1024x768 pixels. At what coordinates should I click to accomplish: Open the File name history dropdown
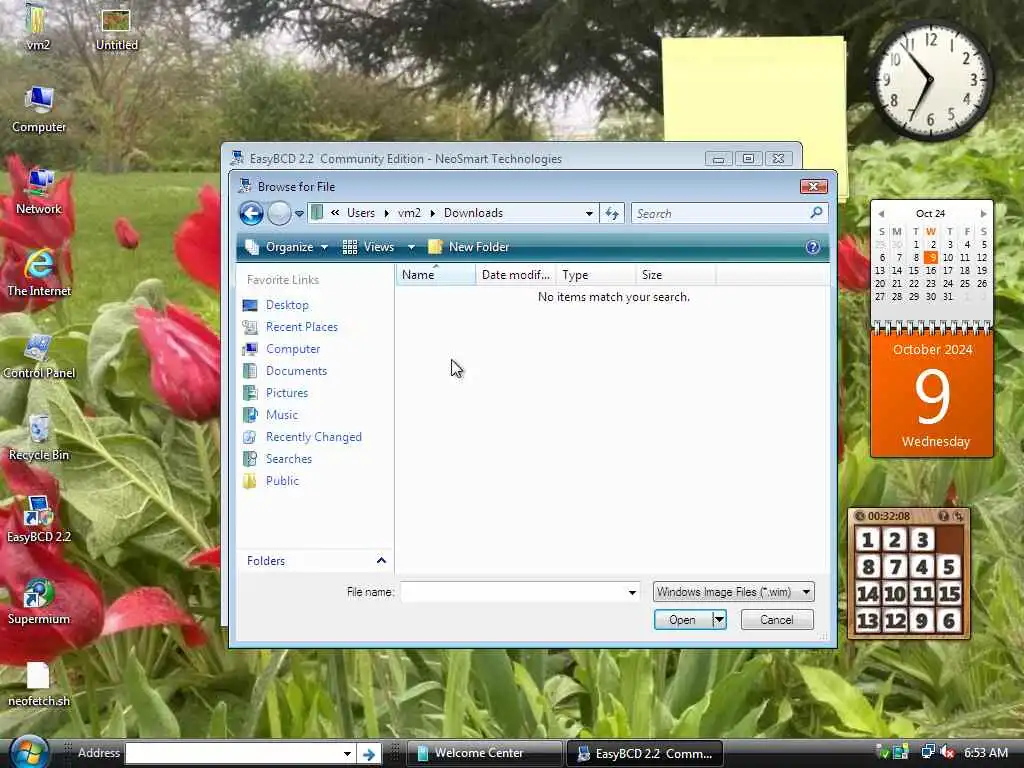(632, 592)
